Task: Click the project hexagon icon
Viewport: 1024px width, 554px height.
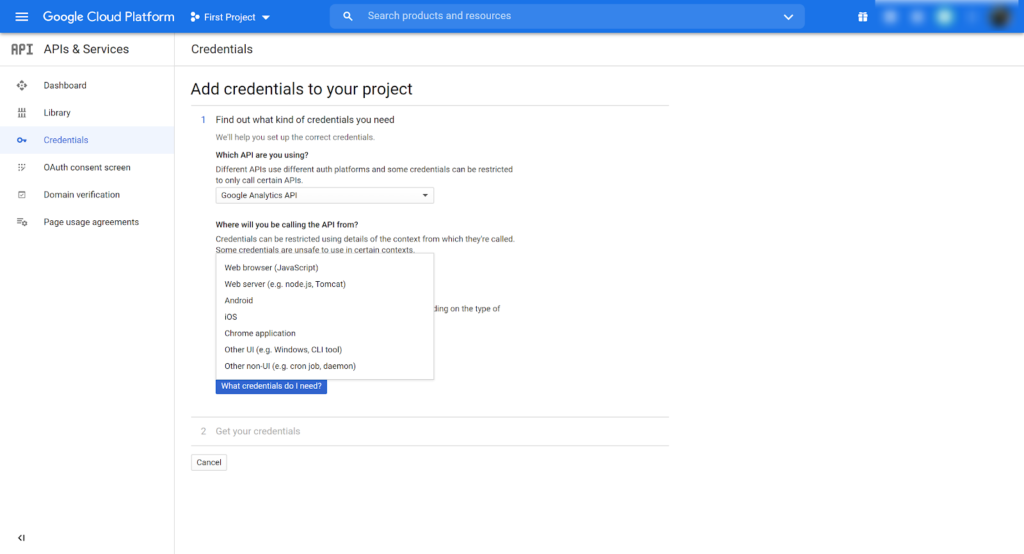Action: (195, 17)
